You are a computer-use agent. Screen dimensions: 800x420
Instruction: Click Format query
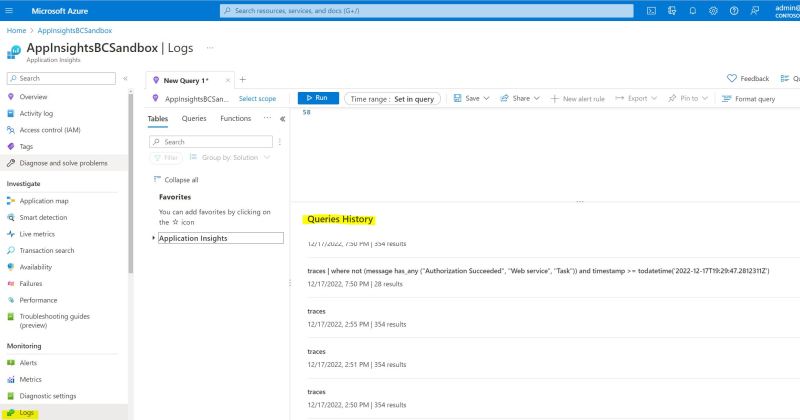[x=748, y=99]
